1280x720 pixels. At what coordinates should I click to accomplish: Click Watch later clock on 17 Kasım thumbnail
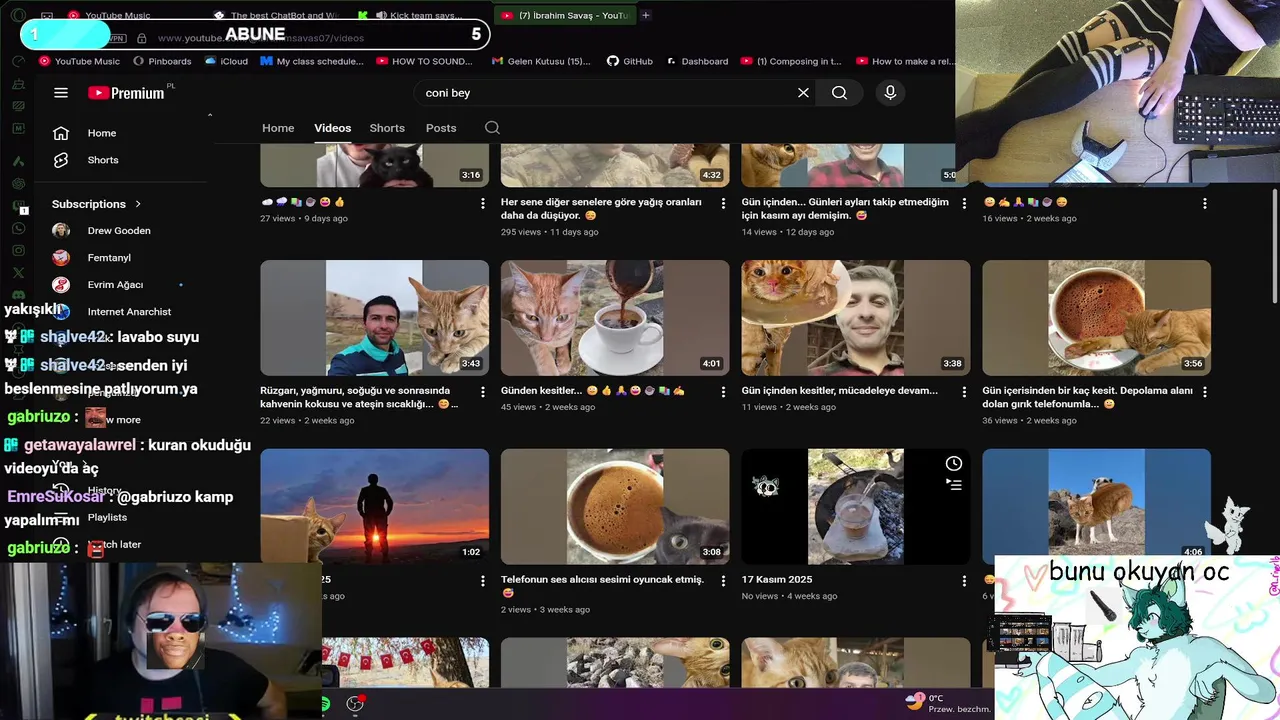point(954,463)
